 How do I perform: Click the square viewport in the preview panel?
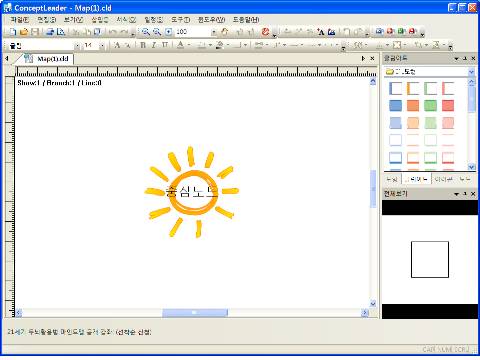pyautogui.click(x=430, y=259)
